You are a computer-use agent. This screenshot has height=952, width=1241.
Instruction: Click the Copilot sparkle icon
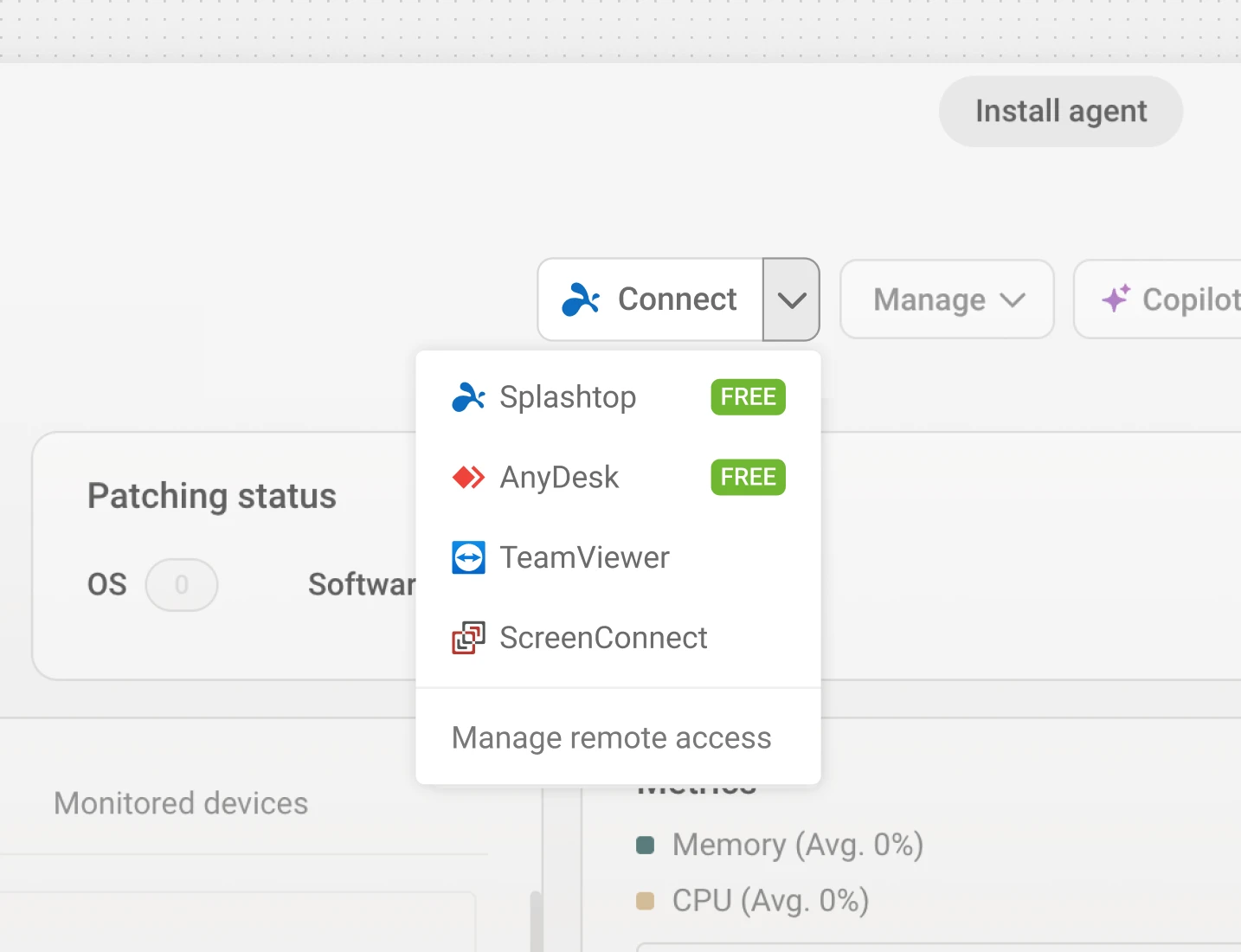(1116, 299)
